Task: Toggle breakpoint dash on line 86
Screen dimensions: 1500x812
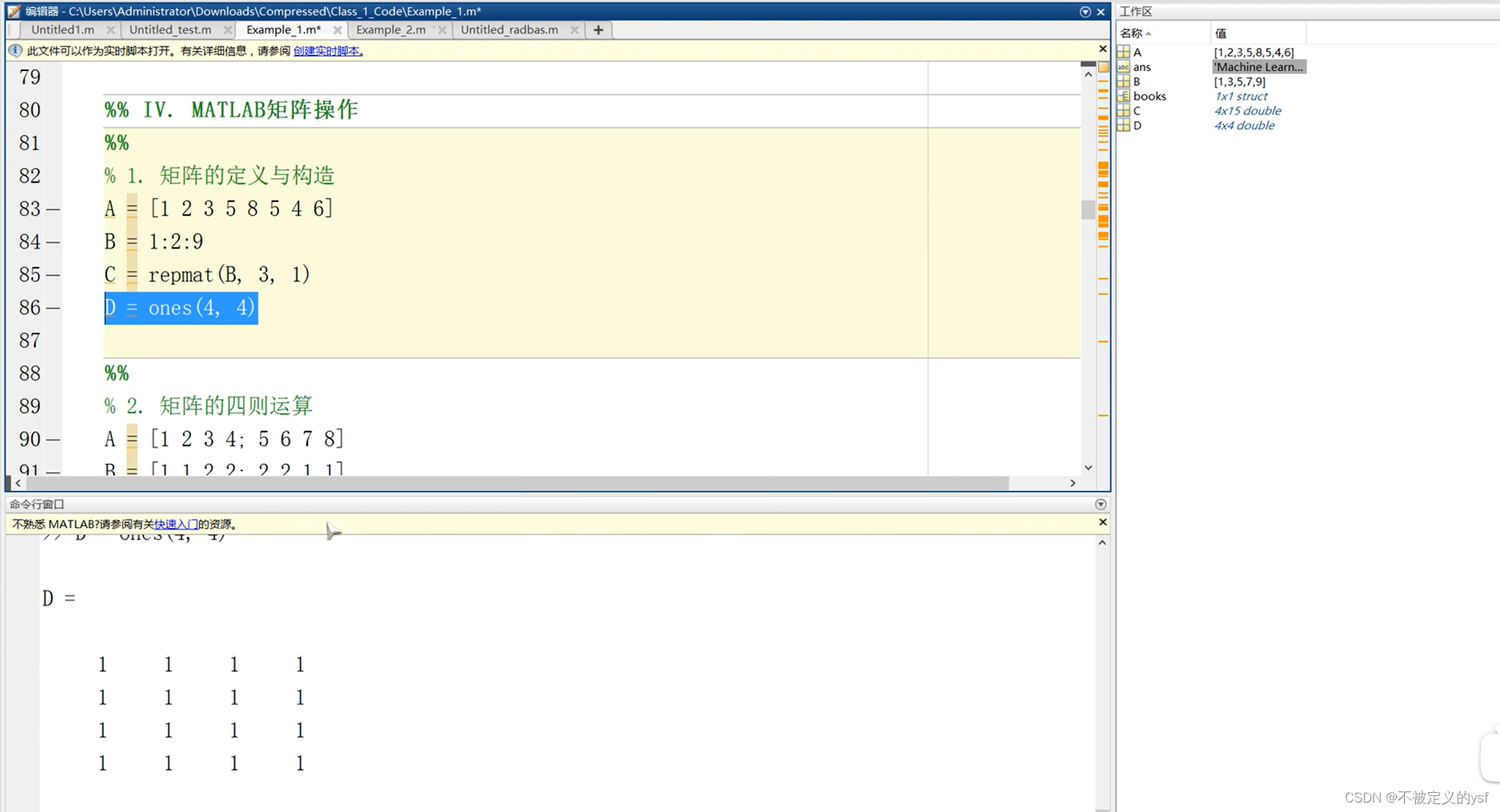Action: click(53, 308)
